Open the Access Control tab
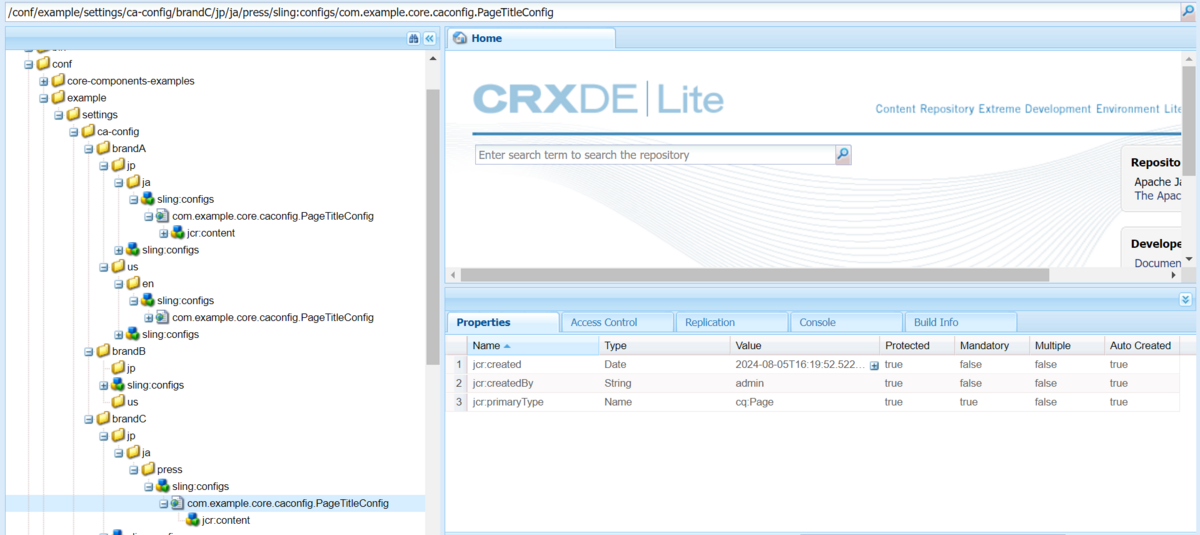The height and width of the screenshot is (535, 1200). [617, 322]
